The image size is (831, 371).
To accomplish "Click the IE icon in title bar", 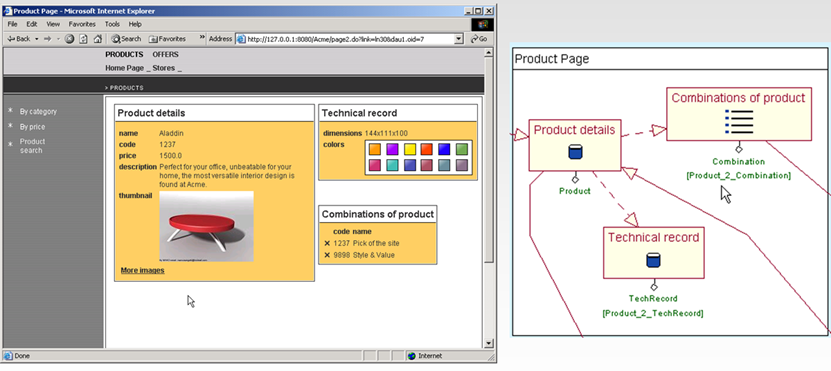I will tap(8, 11).
